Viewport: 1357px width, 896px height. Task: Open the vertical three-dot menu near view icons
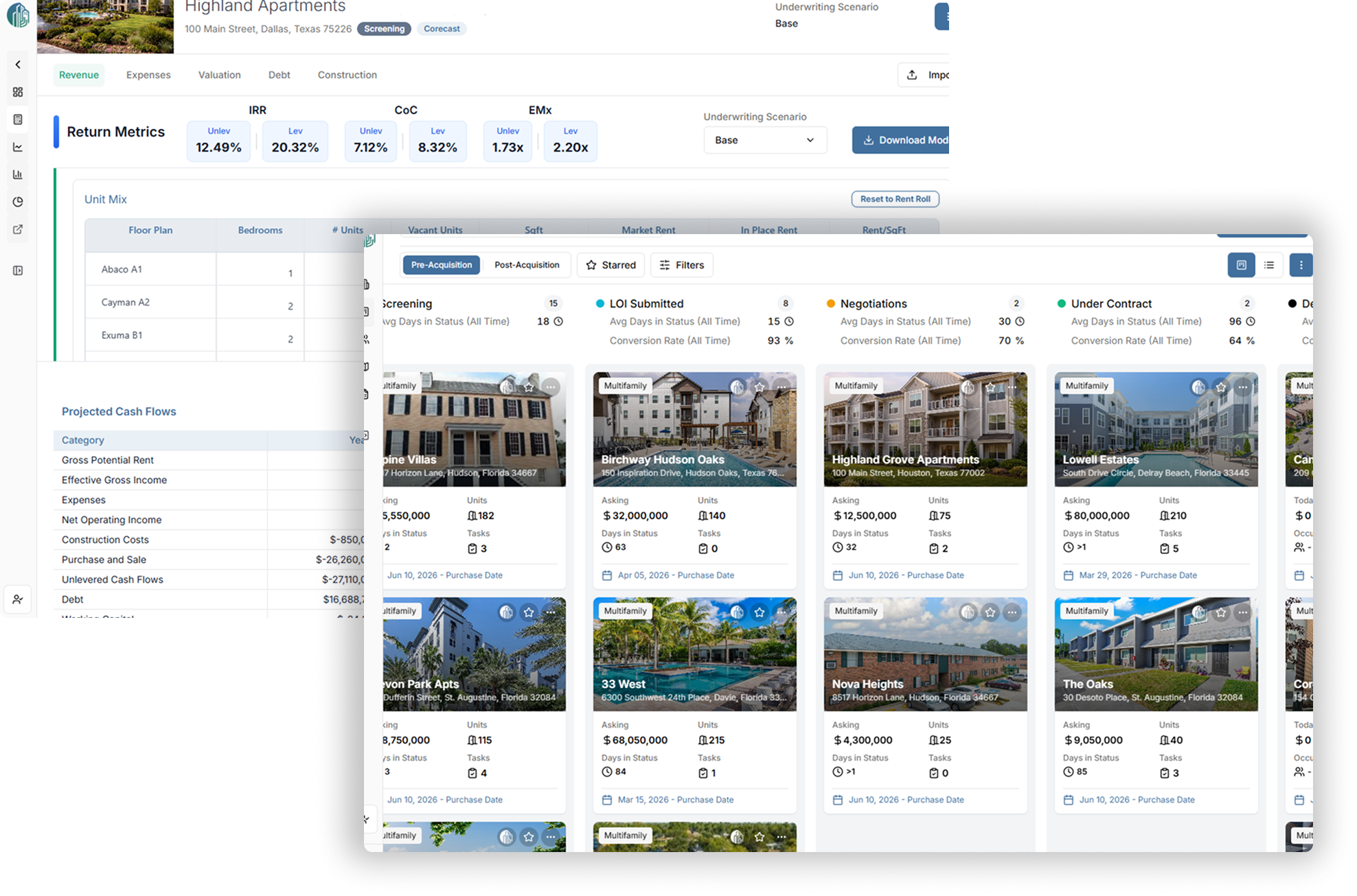tap(1301, 265)
